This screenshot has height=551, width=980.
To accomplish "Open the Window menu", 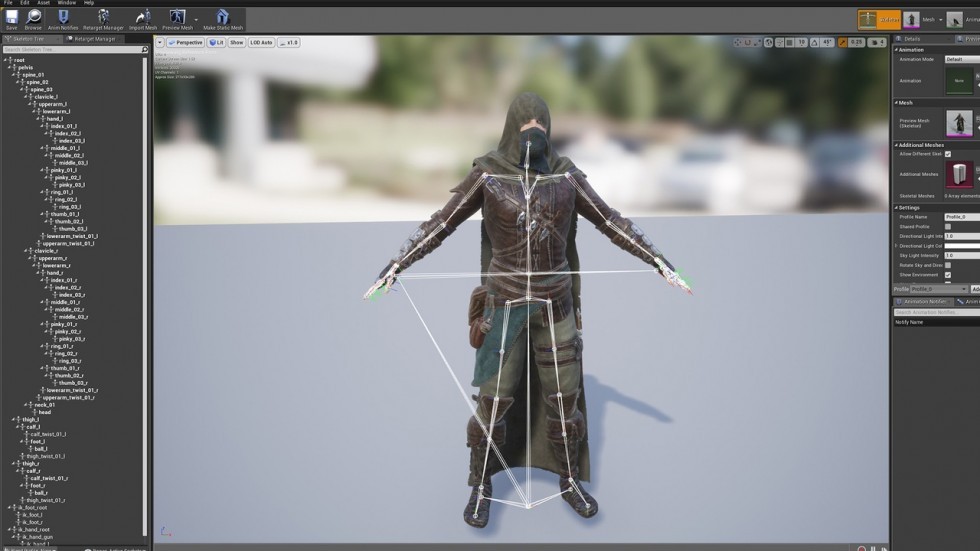I will [66, 2].
